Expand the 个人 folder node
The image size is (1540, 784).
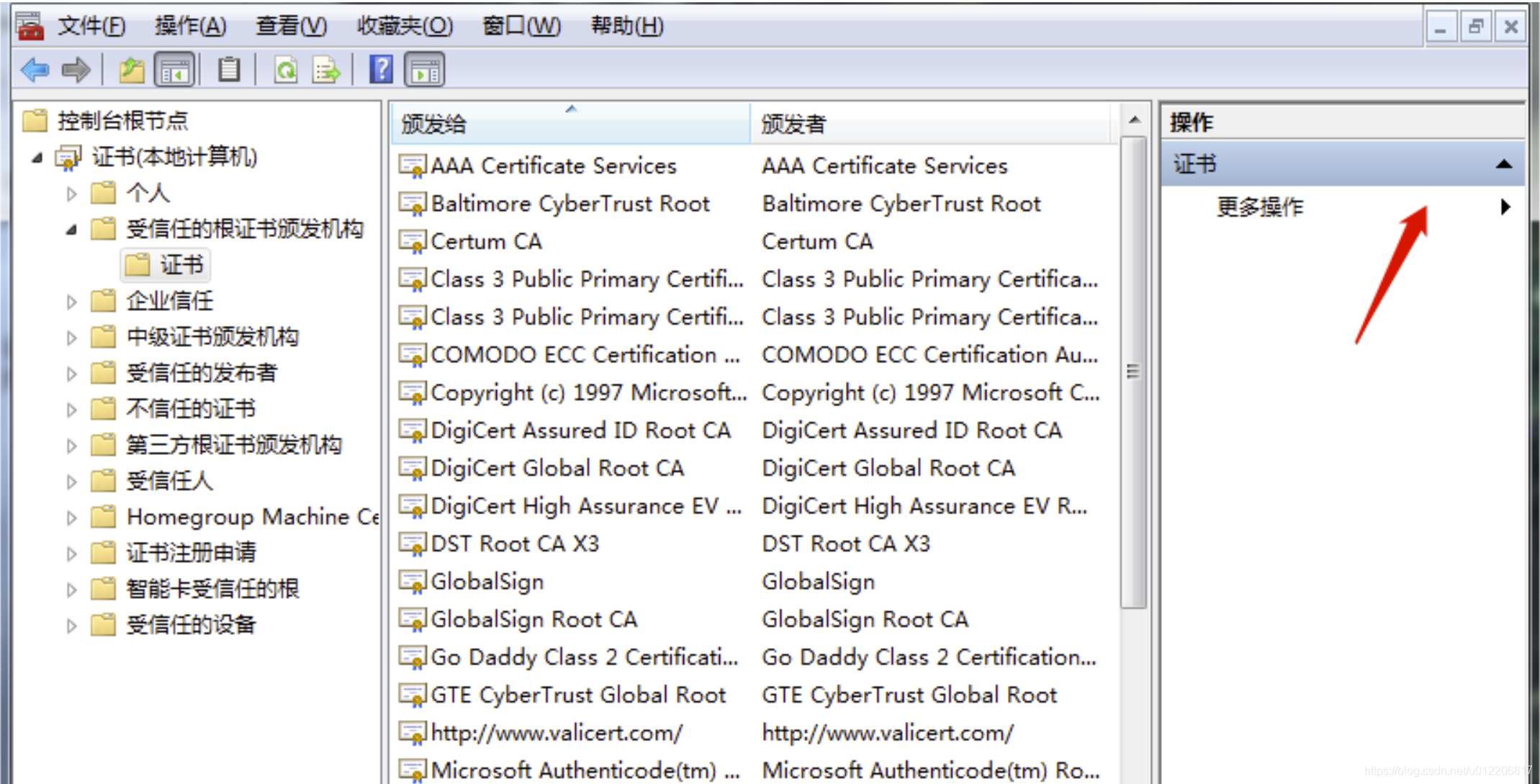[71, 194]
